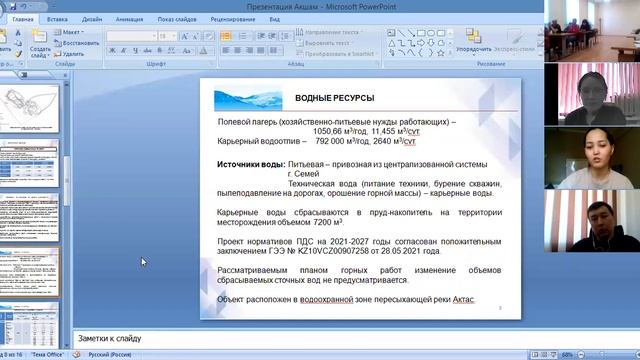The height and width of the screenshot is (360, 640).
Task: Open the font size dropdown
Action: click(x=174, y=36)
